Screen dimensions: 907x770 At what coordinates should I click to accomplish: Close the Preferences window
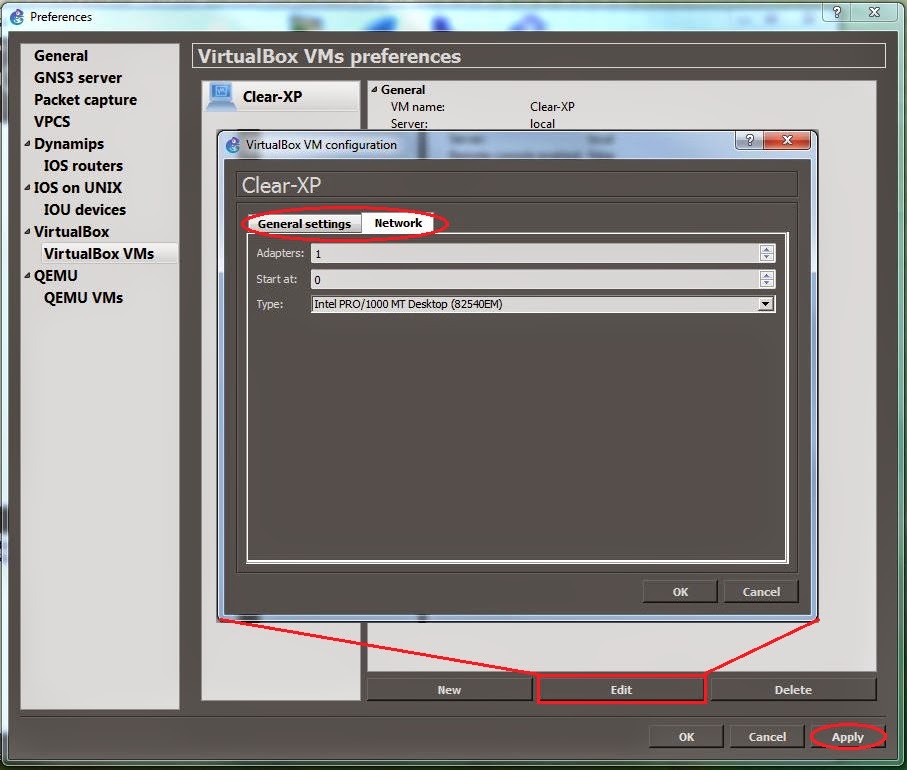874,12
